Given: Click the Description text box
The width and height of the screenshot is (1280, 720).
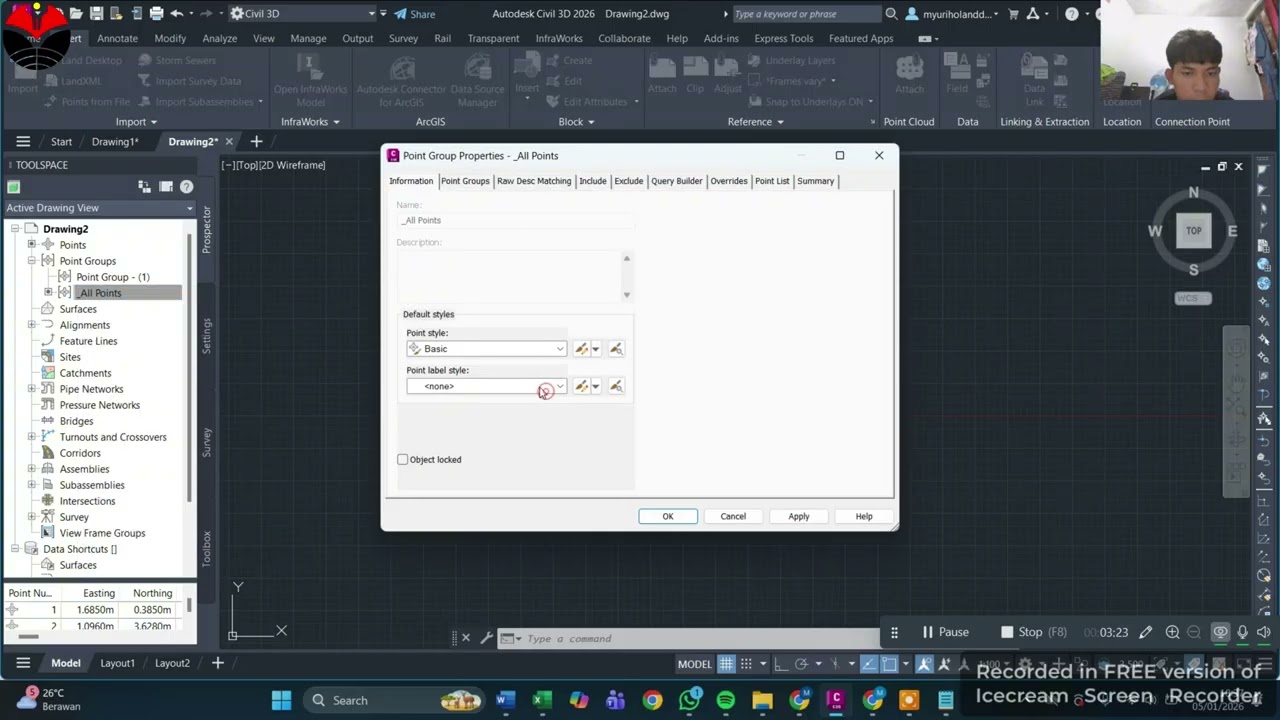Looking at the screenshot, I should coord(515,275).
